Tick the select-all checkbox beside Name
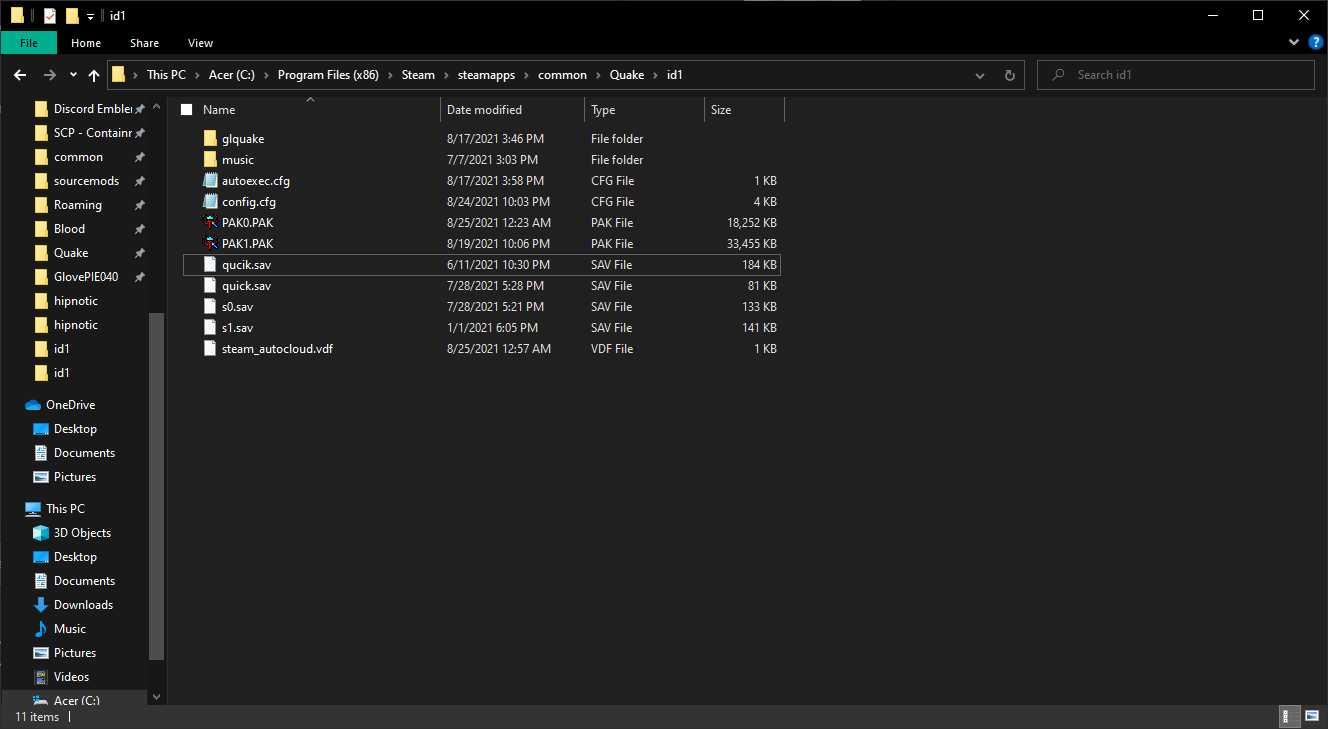The height and width of the screenshot is (729, 1328). point(186,110)
